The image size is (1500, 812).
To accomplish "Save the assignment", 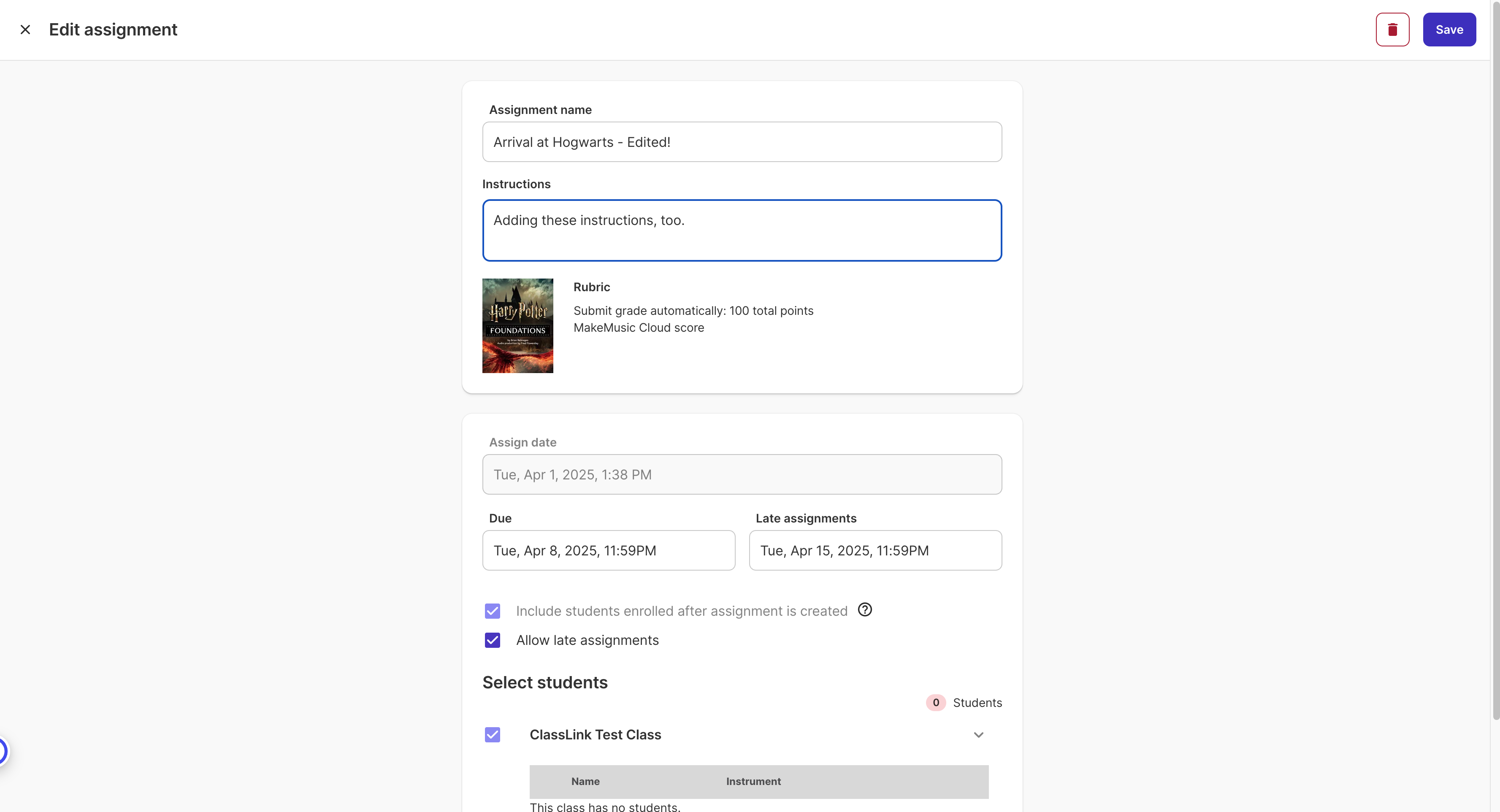I will pos(1449,30).
